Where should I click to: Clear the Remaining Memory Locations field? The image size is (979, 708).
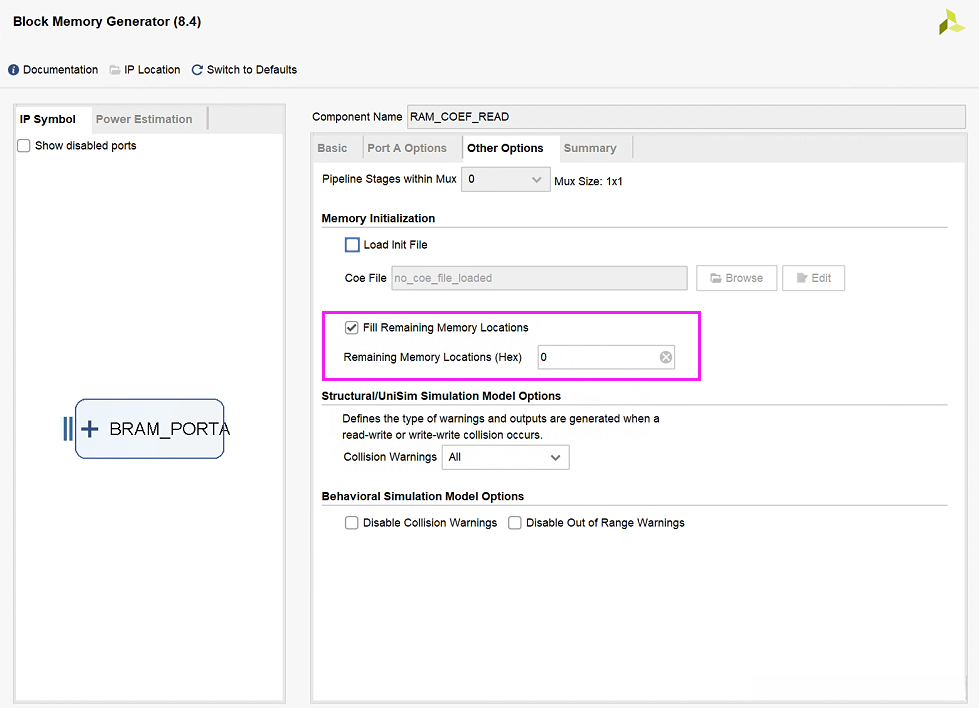click(666, 357)
